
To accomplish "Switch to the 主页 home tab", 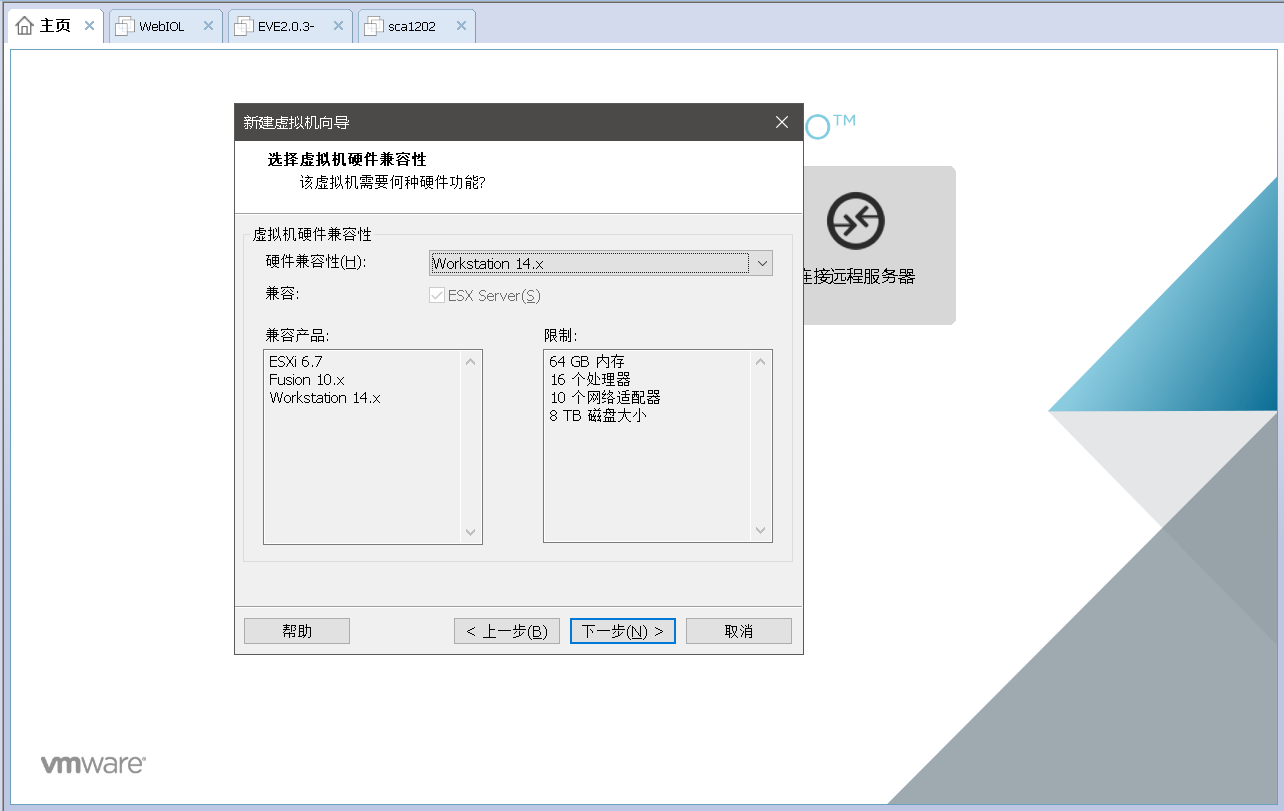I will coord(55,26).
